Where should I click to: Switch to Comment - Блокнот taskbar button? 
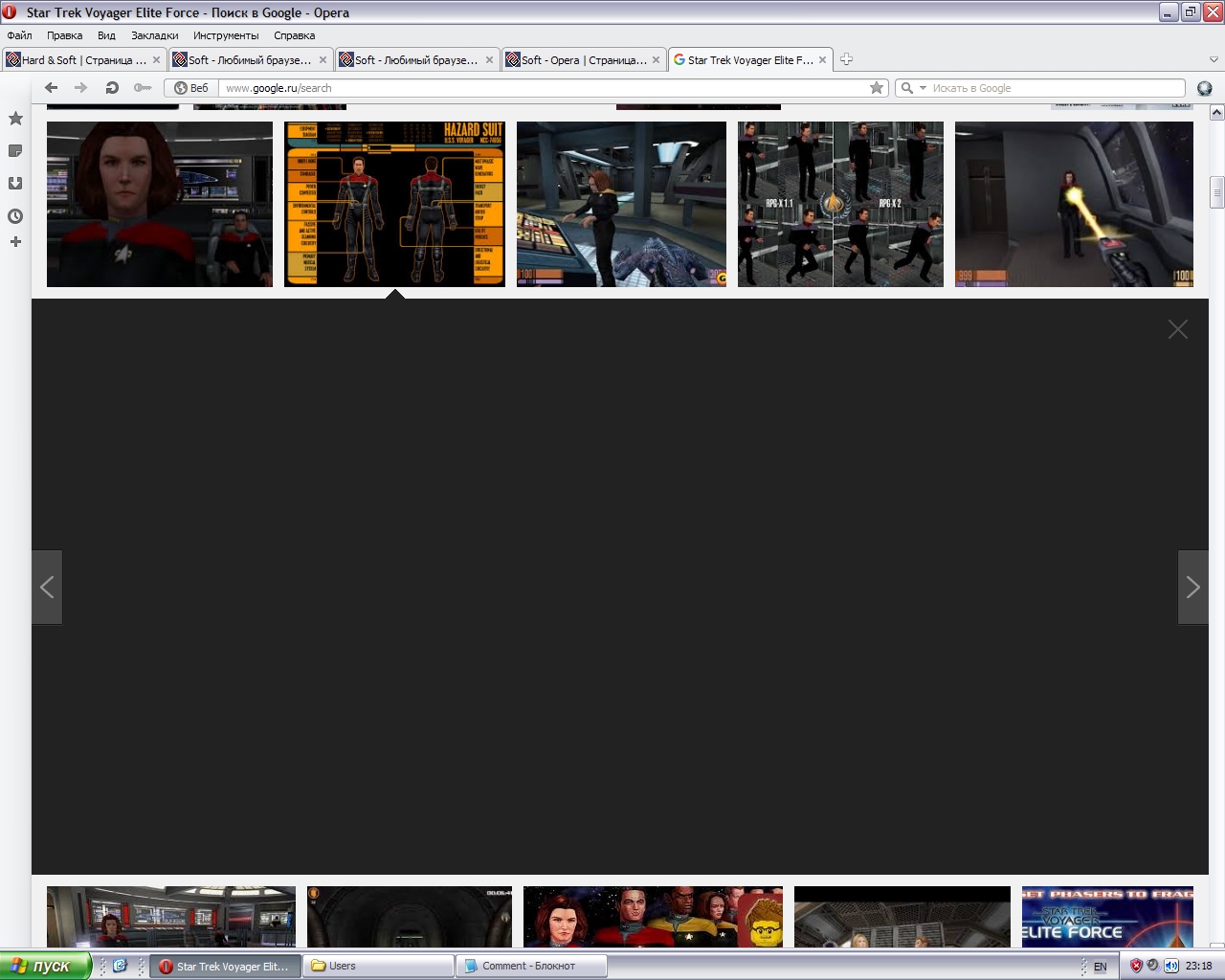click(532, 966)
